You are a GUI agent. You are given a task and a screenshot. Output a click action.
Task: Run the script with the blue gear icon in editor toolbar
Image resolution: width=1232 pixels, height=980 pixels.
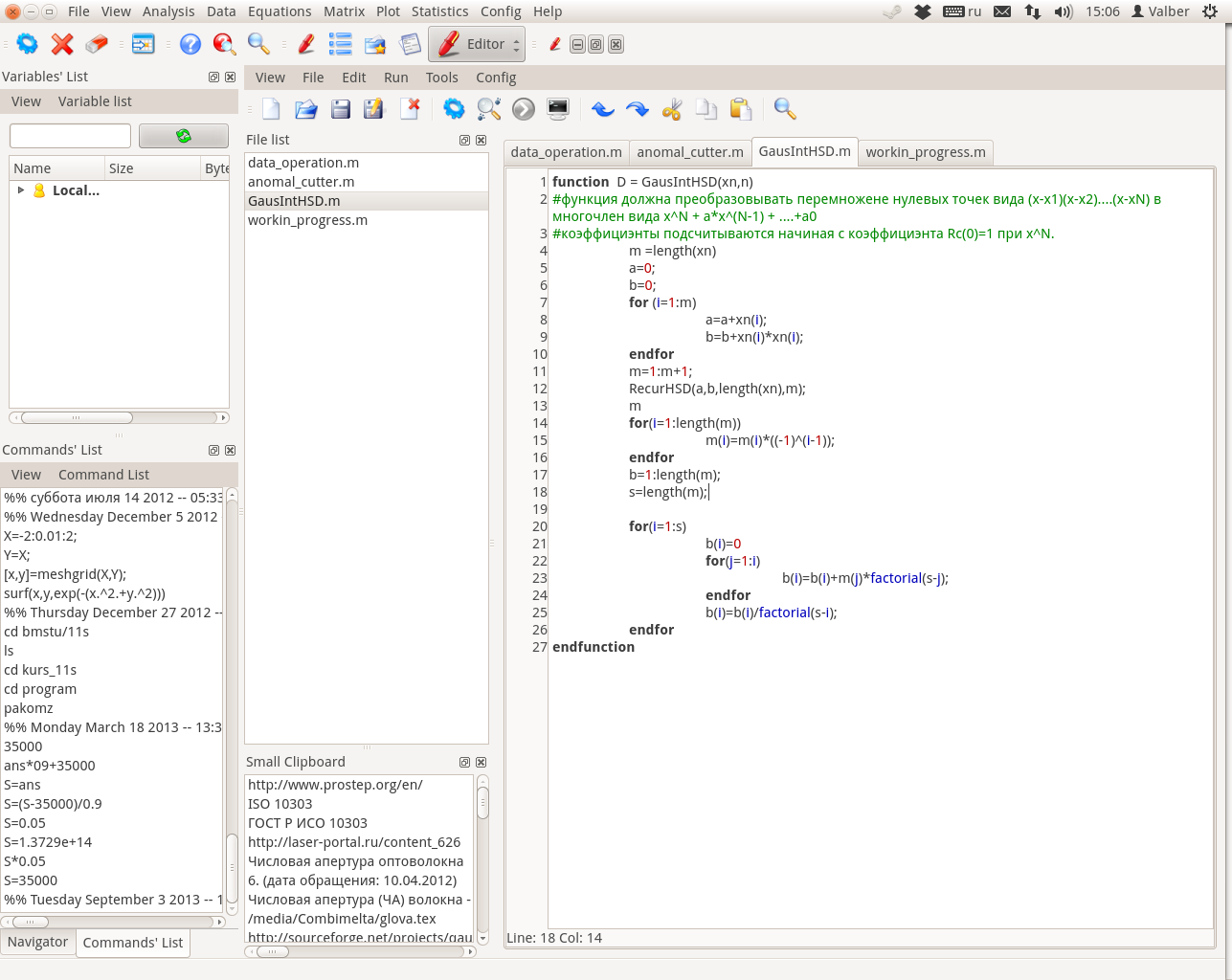click(454, 109)
